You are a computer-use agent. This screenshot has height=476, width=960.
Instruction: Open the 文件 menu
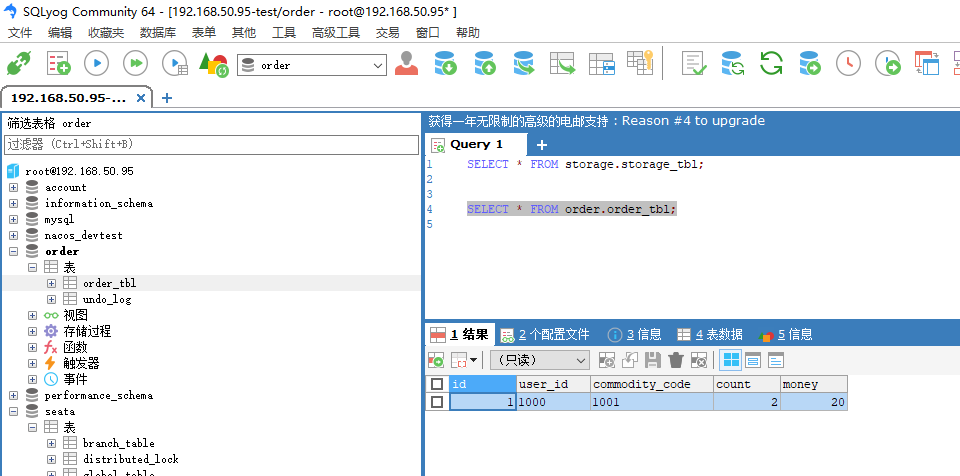pos(20,33)
